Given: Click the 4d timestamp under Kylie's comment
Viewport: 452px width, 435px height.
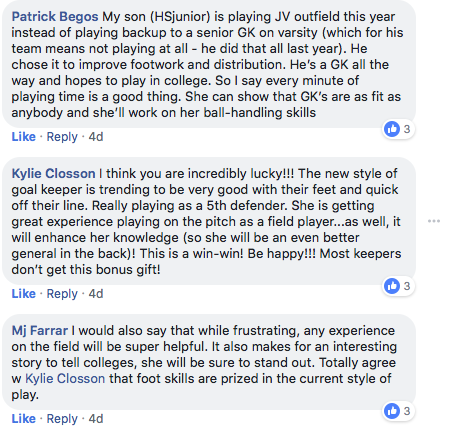Looking at the screenshot, I should [96, 294].
